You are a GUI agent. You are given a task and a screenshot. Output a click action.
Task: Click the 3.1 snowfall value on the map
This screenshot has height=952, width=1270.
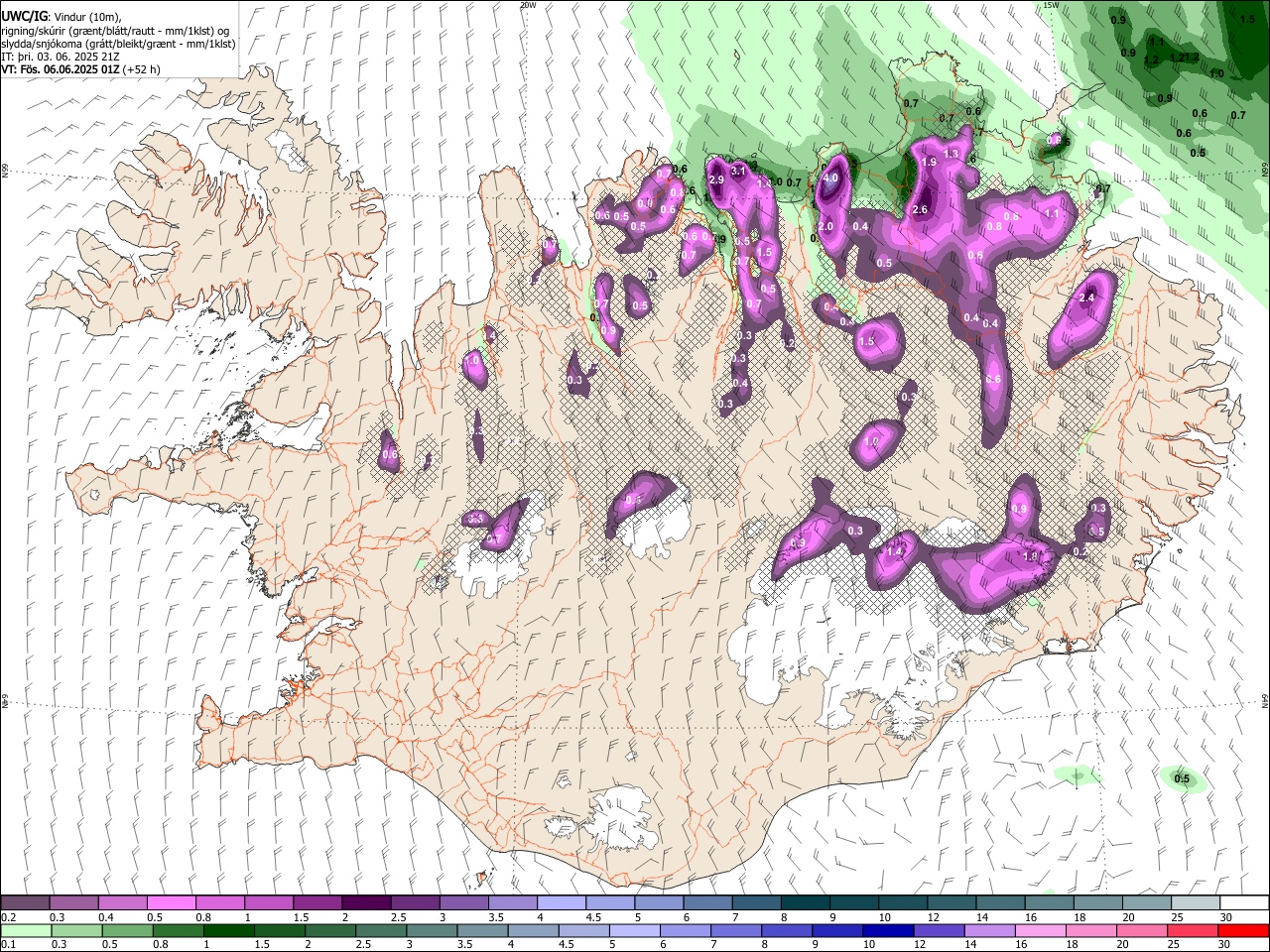(738, 172)
